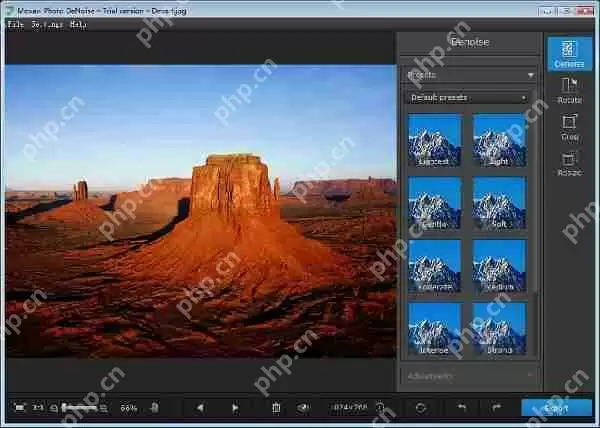The height and width of the screenshot is (428, 600).
Task: Apply the Gentle preset thumbnail
Action: pos(434,202)
